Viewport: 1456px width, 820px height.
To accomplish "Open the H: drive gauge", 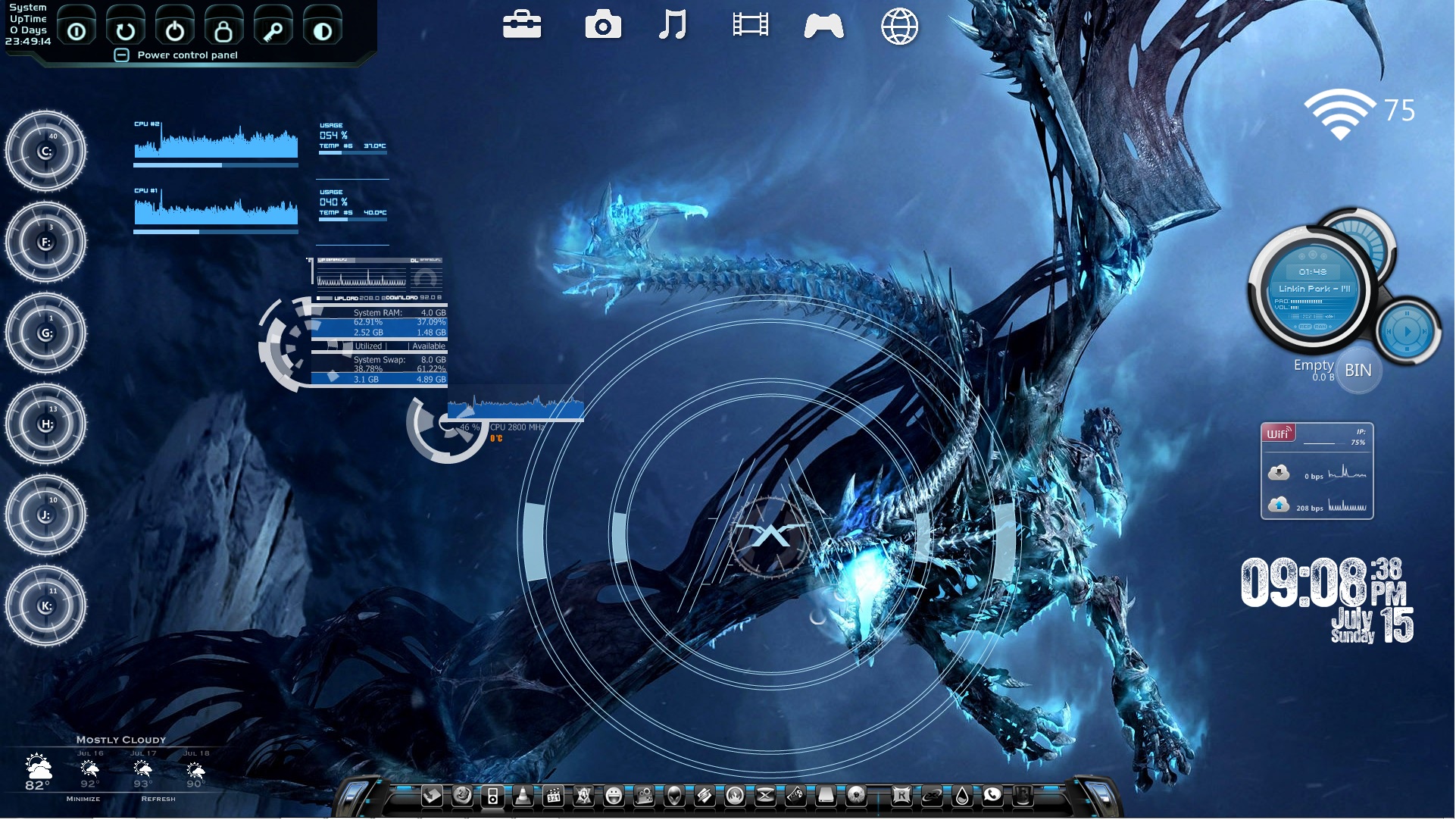I will coord(45,424).
